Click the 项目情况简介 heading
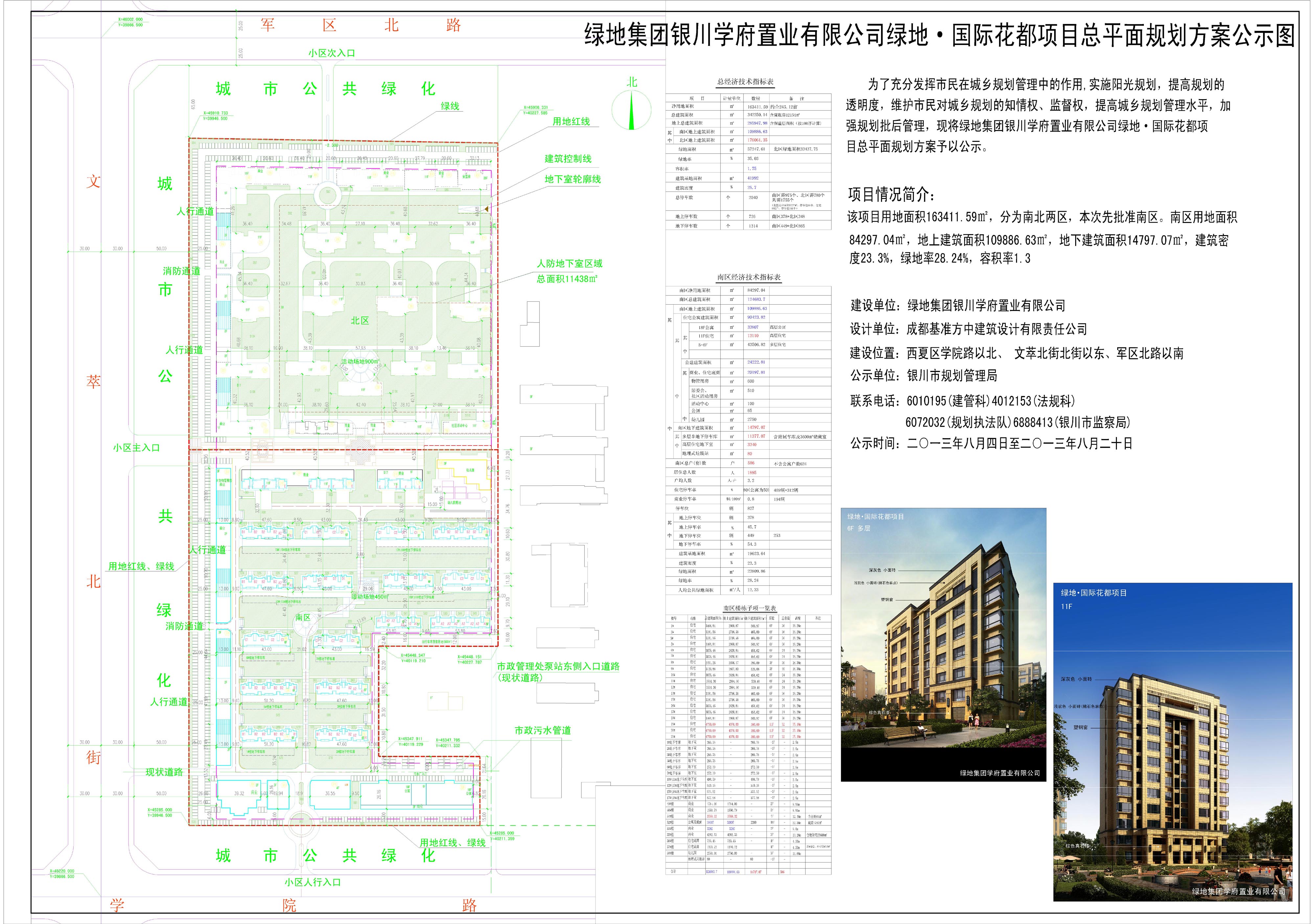This screenshot has height=924, width=1314. click(x=891, y=194)
